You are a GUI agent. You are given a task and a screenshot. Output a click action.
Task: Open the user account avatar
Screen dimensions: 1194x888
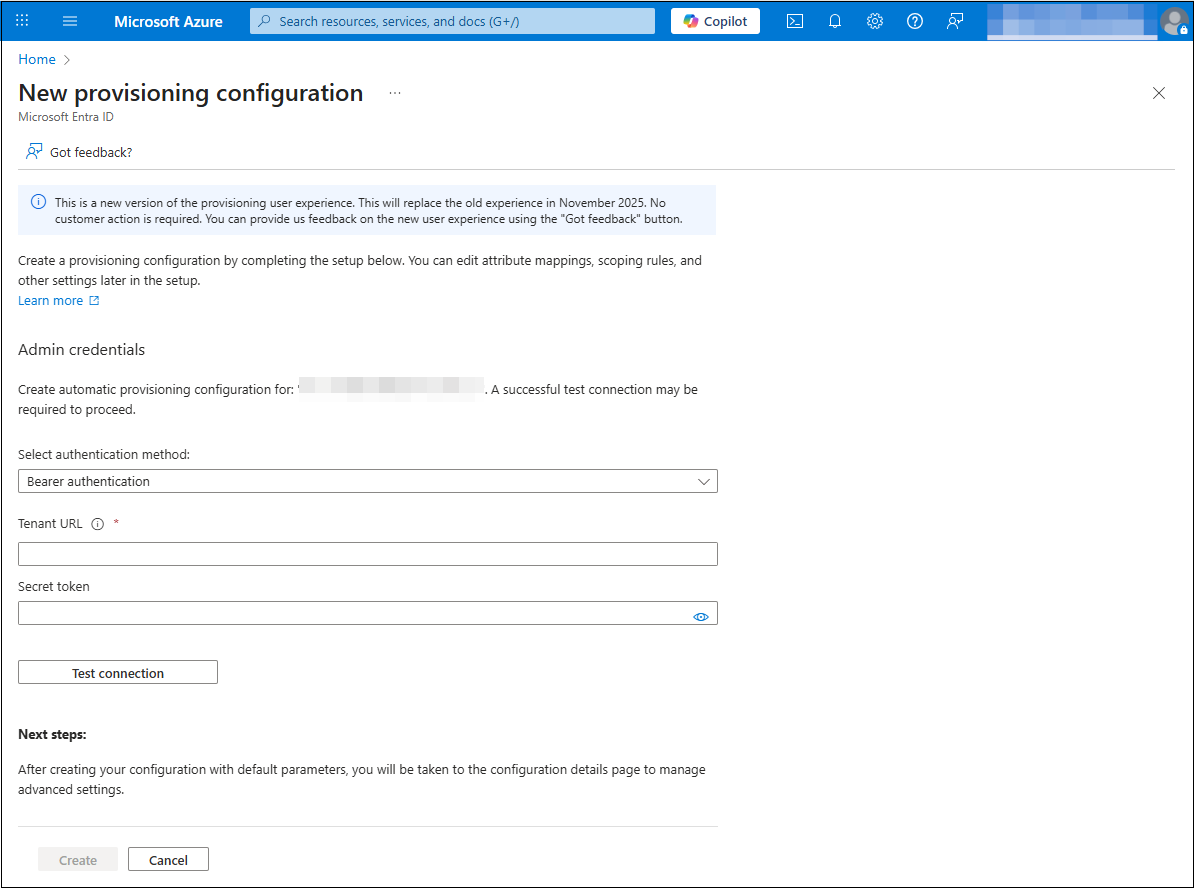[1174, 21]
